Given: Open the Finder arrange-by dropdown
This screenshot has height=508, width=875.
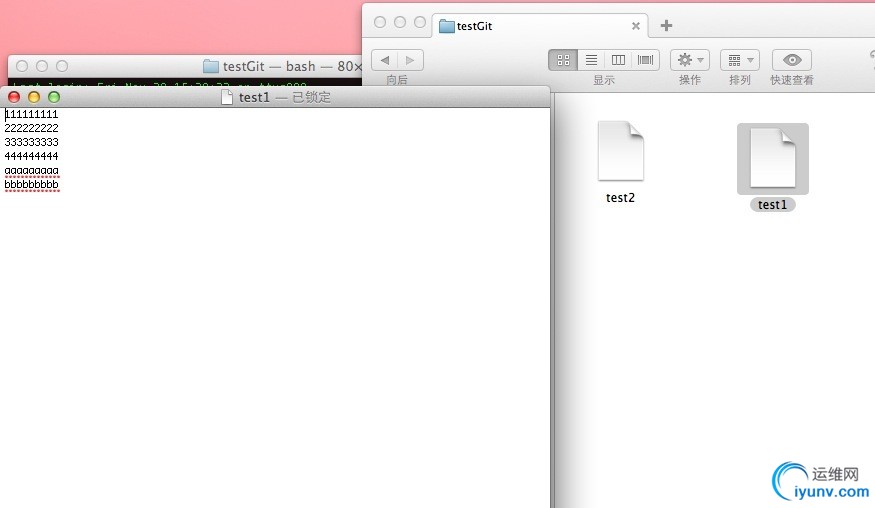Looking at the screenshot, I should click(x=740, y=60).
